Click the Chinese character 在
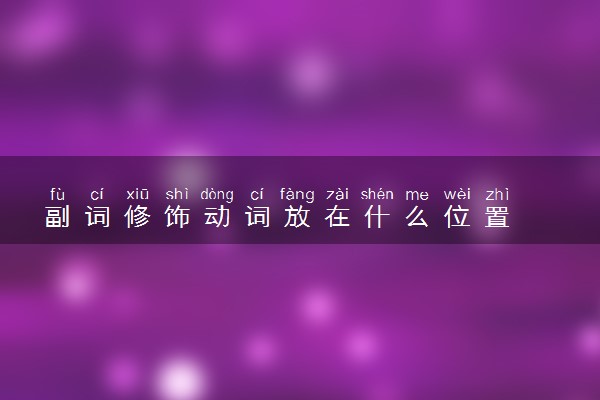Viewport: 600px width, 400px height. tap(337, 217)
